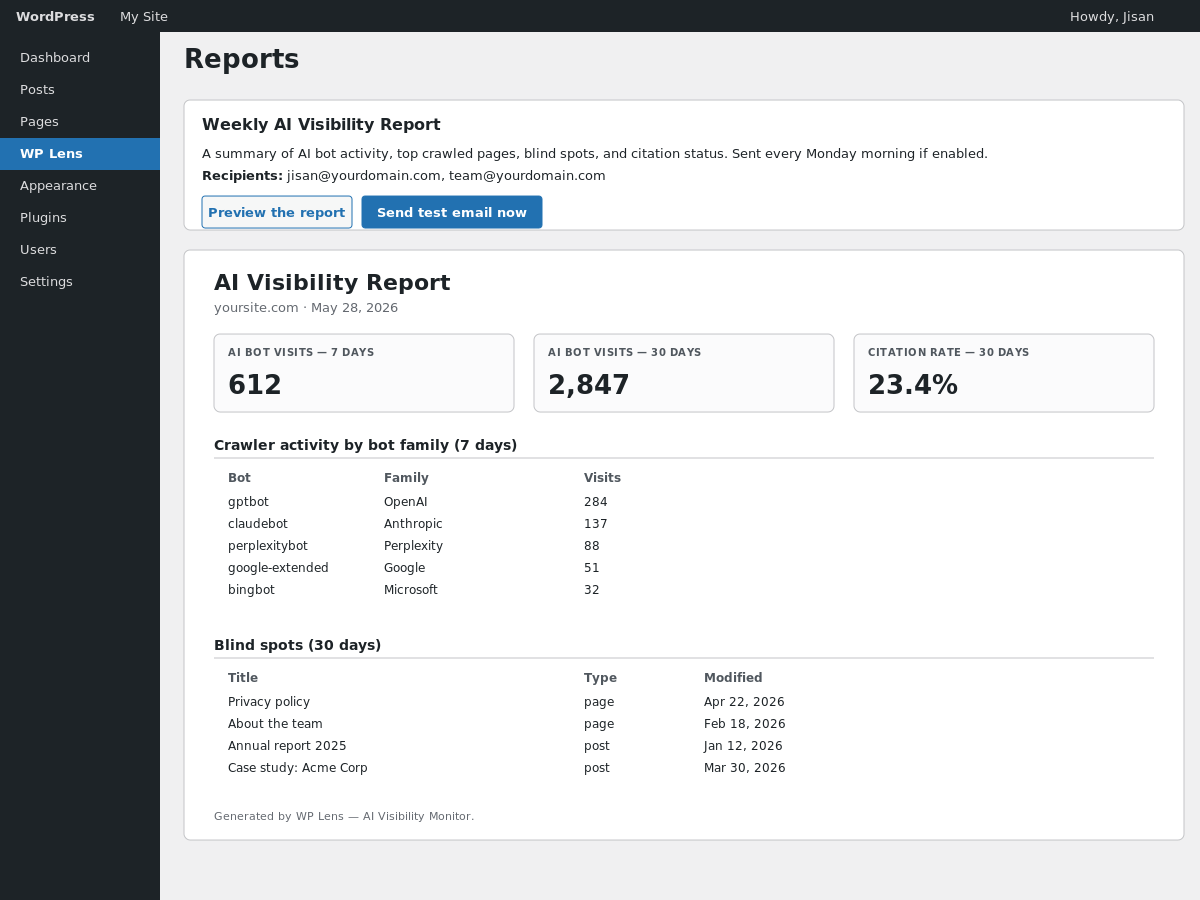Click Mar 30, 2026 modified date
The image size is (1200, 900).
(x=745, y=768)
